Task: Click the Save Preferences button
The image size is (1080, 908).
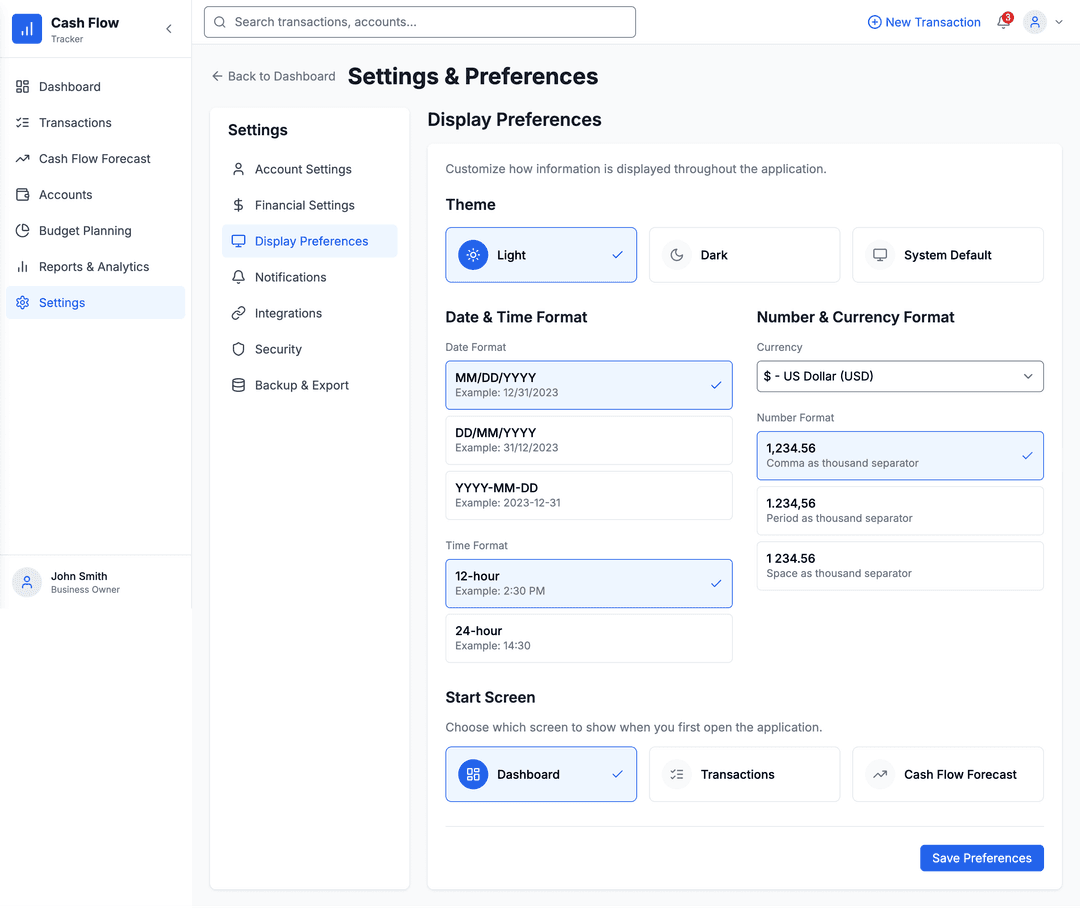Action: (x=981, y=858)
